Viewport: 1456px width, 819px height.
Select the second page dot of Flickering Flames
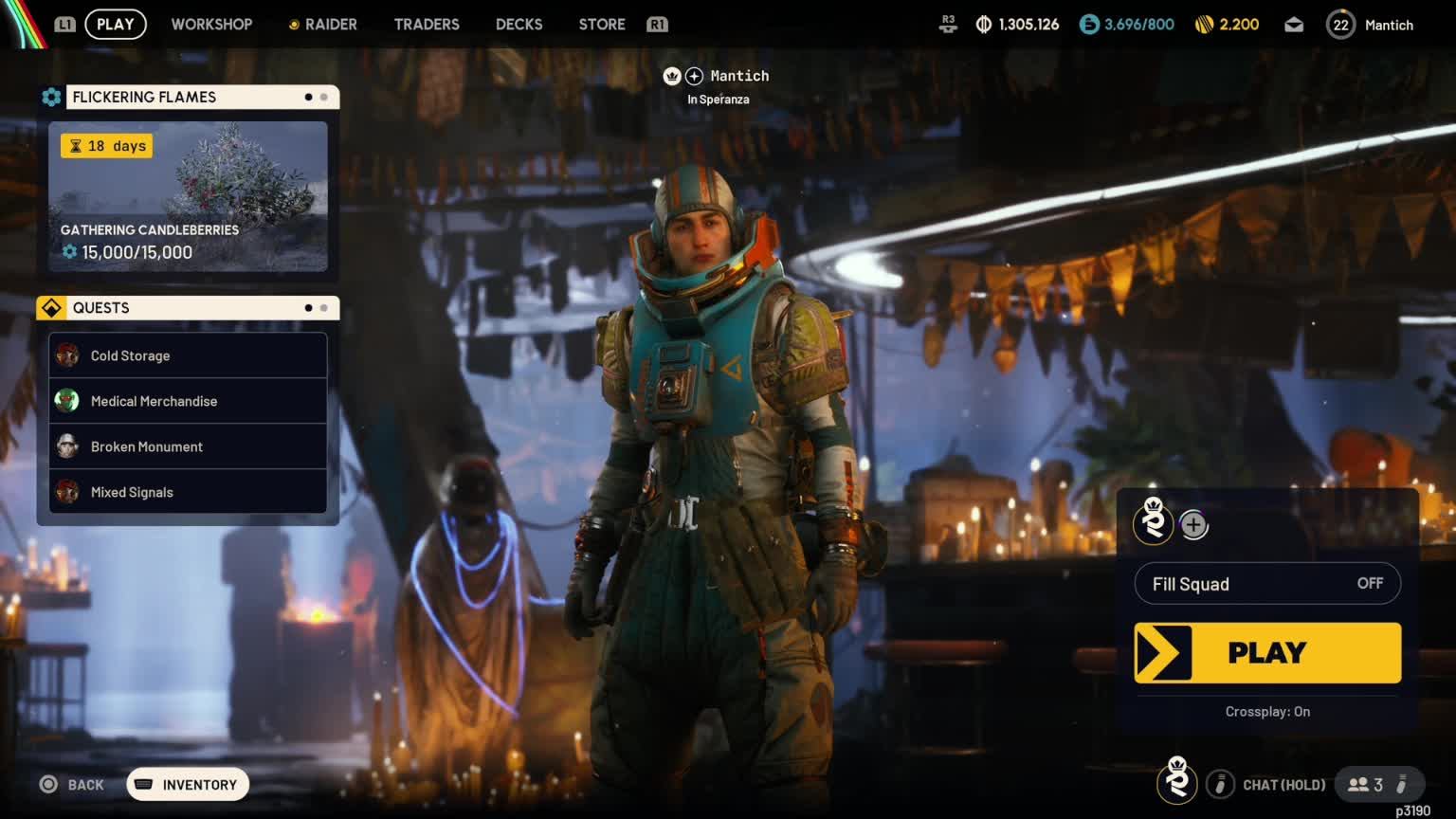click(324, 97)
